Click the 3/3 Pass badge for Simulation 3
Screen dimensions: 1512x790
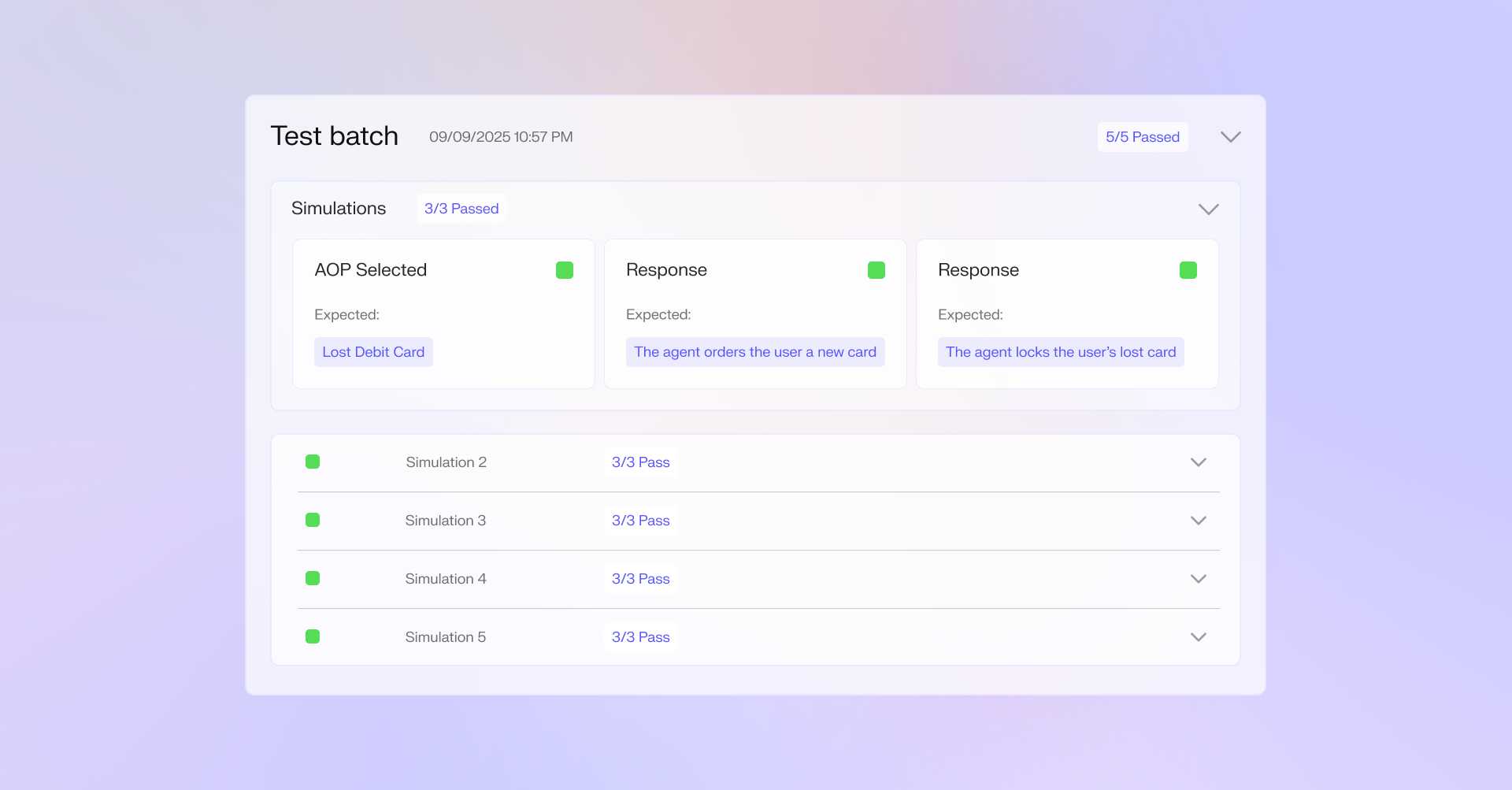[x=641, y=521]
